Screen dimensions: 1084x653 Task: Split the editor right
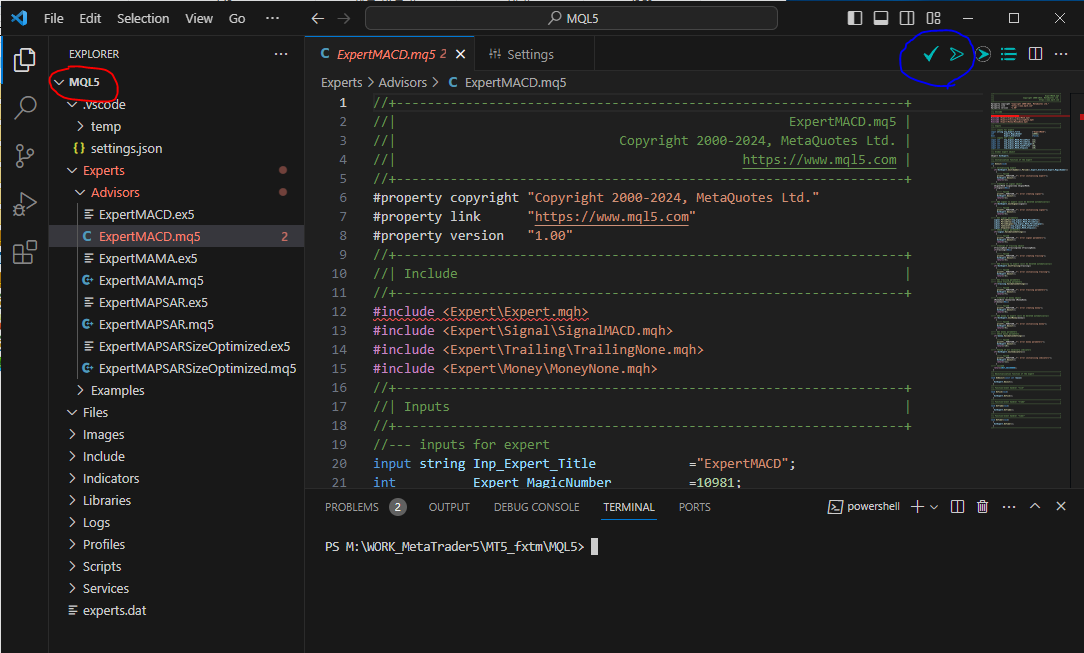tap(1036, 54)
